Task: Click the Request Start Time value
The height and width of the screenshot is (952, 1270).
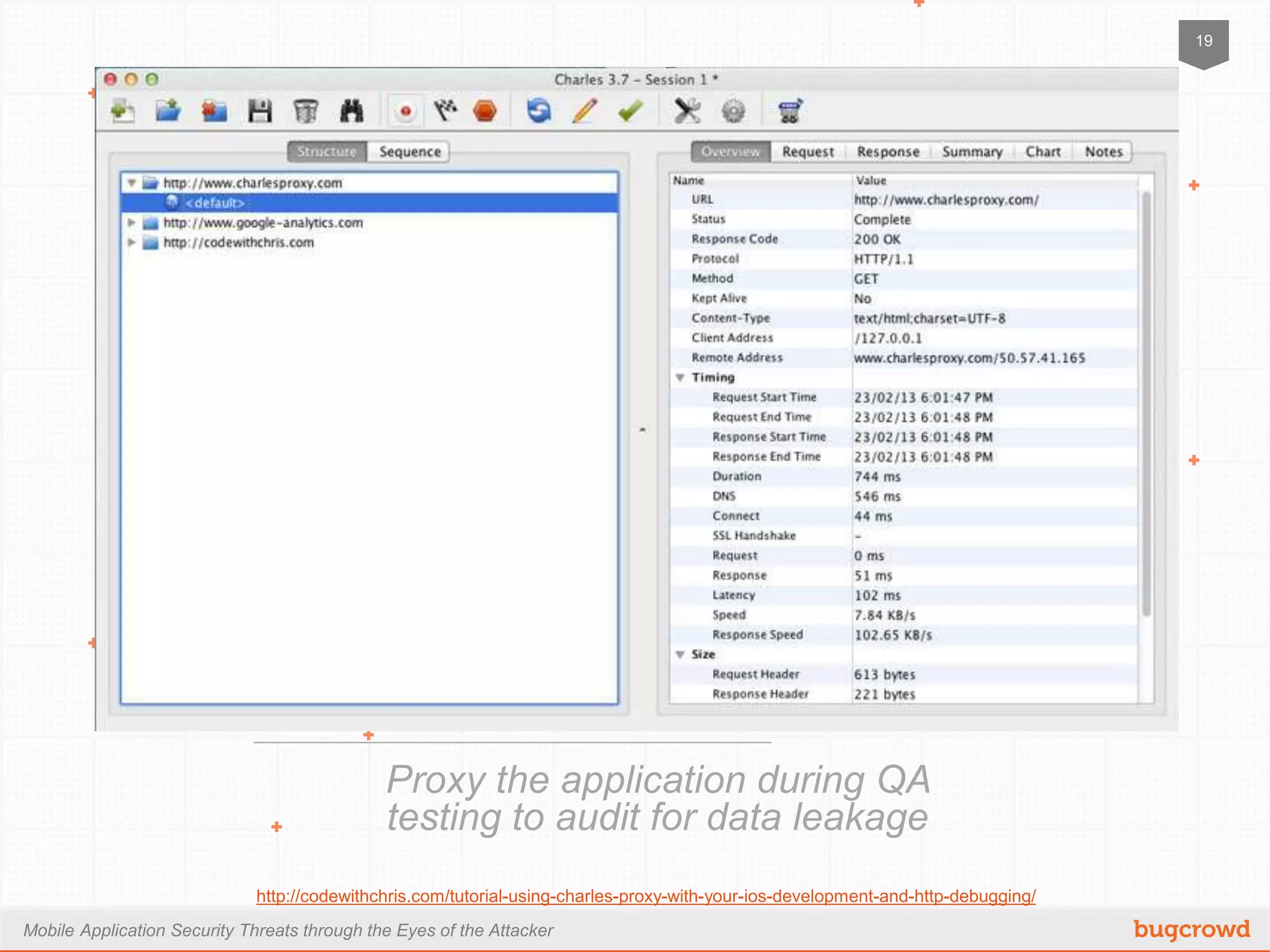Action: click(923, 398)
